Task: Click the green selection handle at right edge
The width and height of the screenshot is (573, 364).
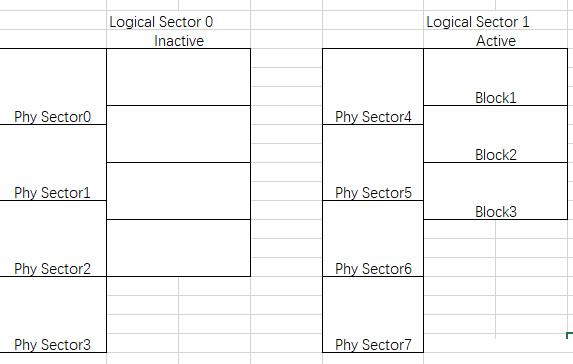Action: 569,335
